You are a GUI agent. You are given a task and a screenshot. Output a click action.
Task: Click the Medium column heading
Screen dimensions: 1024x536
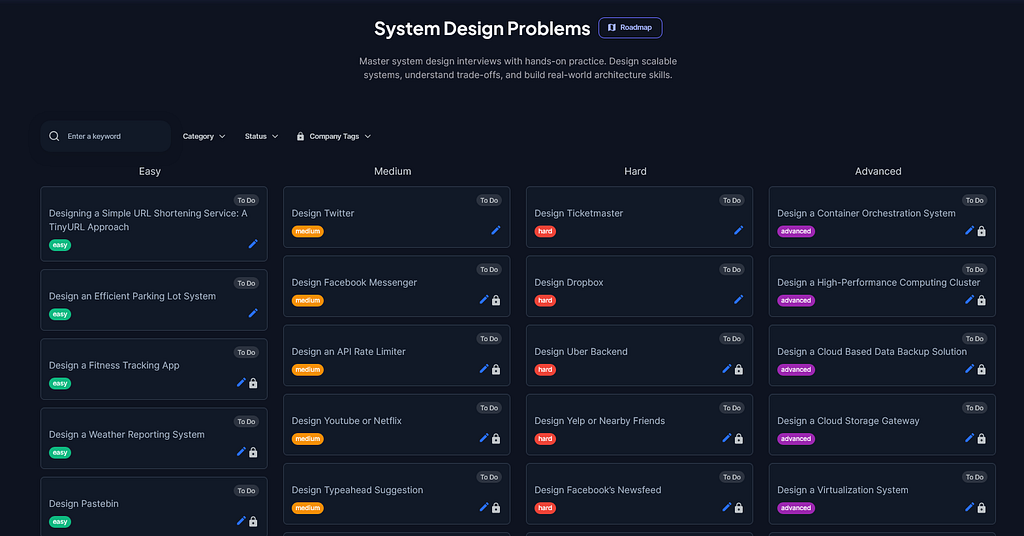[392, 172]
